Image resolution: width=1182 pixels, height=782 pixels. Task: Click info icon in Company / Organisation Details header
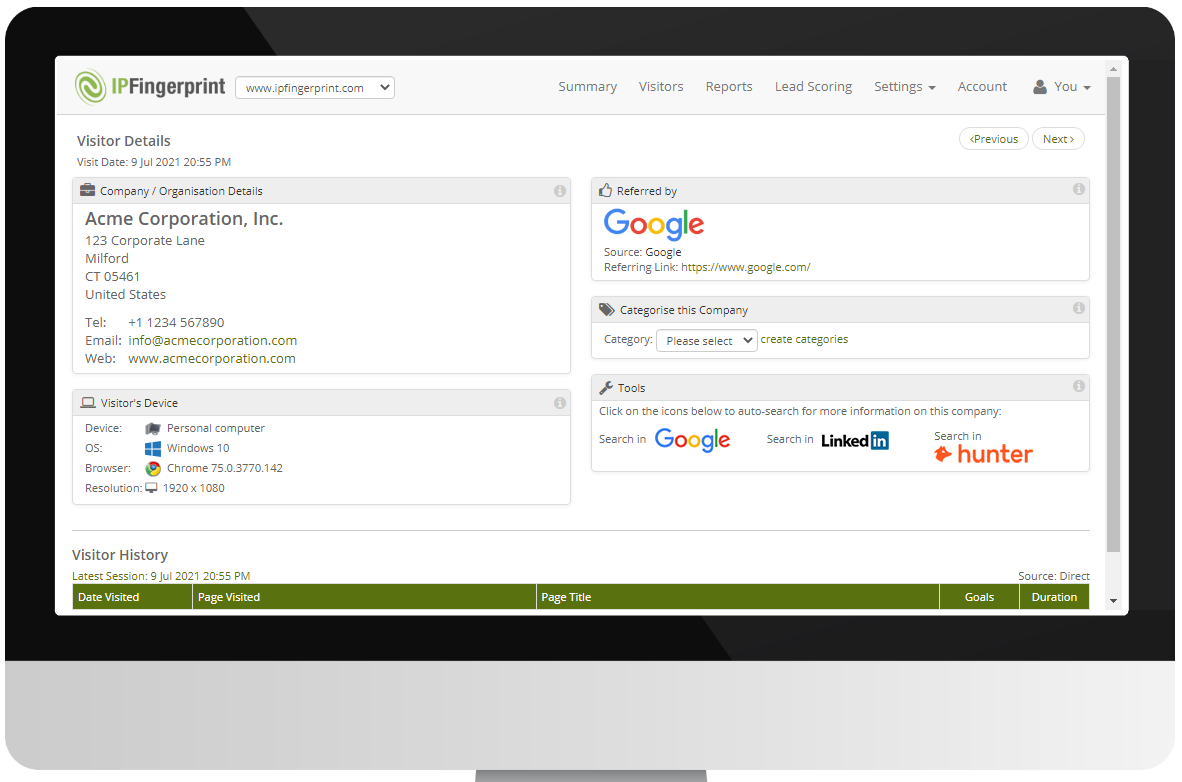(x=559, y=191)
